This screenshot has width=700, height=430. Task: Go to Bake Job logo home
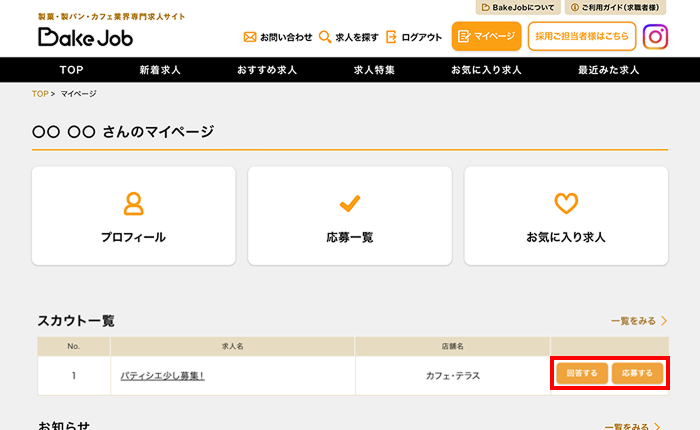pos(85,37)
